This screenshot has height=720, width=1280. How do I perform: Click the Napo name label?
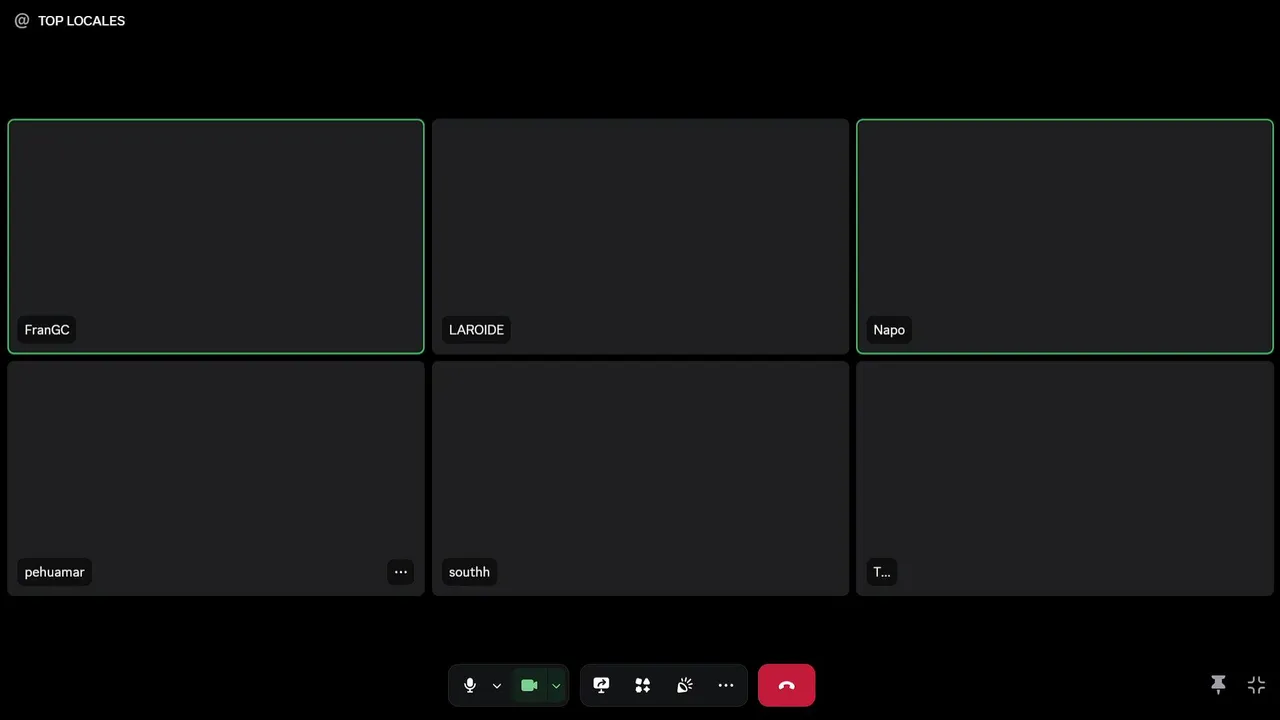tap(889, 330)
